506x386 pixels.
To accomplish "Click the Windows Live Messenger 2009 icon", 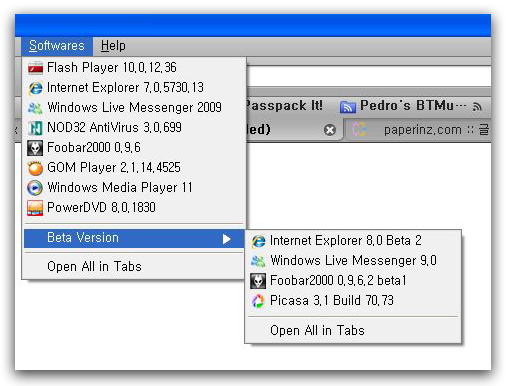I will 35,108.
